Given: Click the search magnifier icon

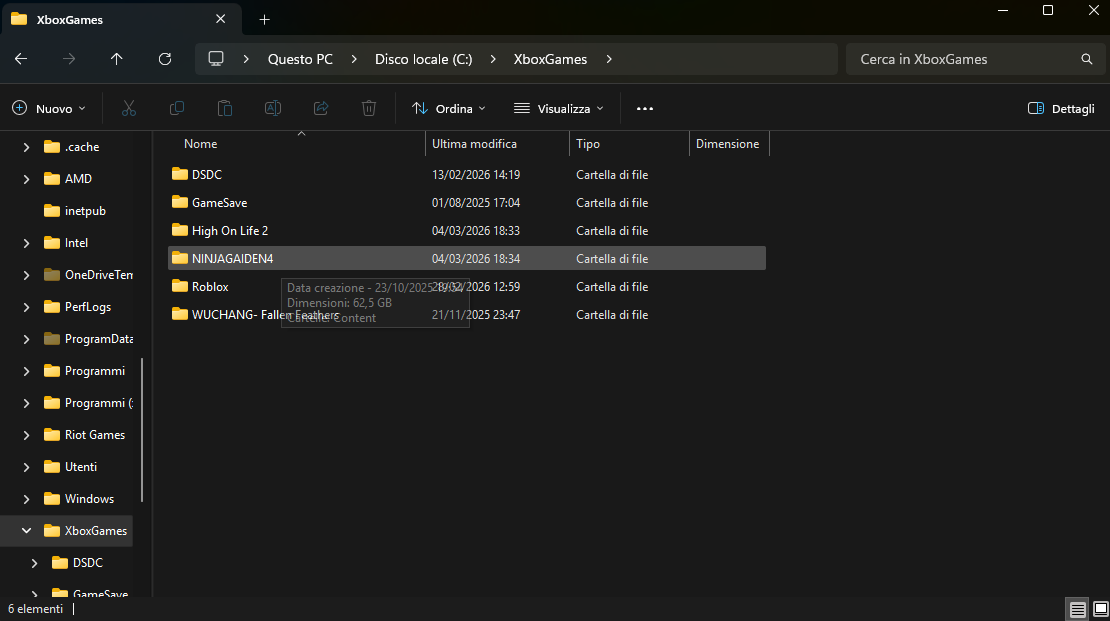Looking at the screenshot, I should (1087, 59).
